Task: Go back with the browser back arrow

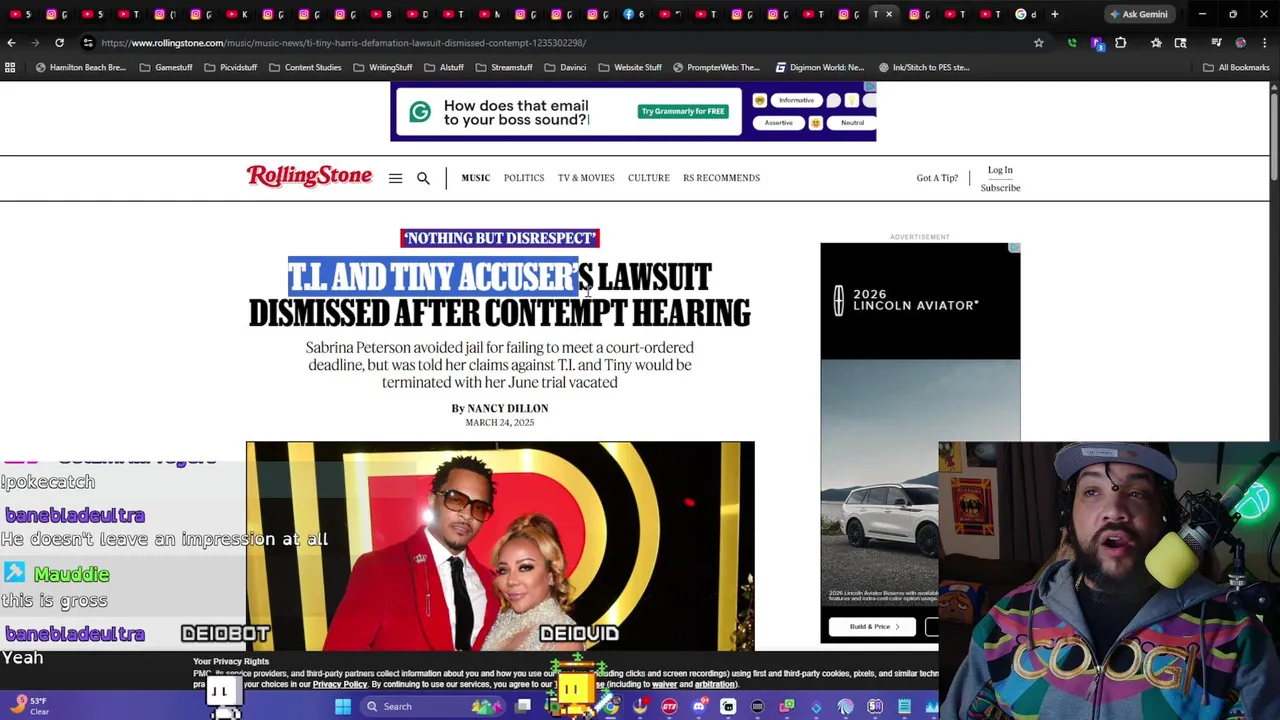Action: [x=11, y=43]
